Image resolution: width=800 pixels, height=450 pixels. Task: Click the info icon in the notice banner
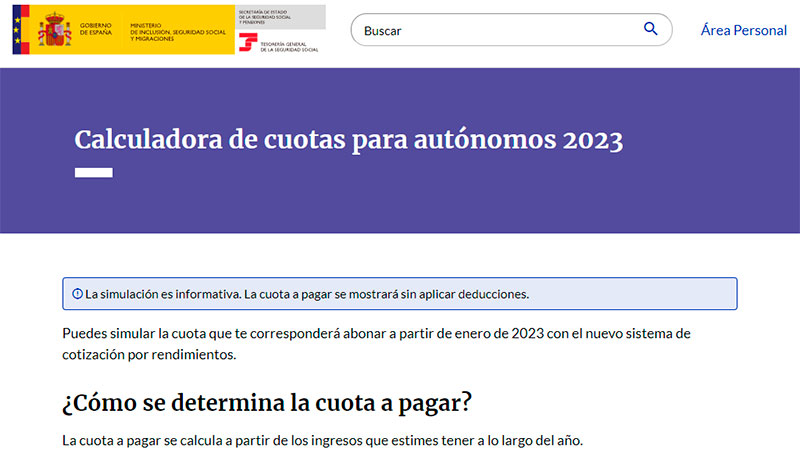(x=77, y=294)
